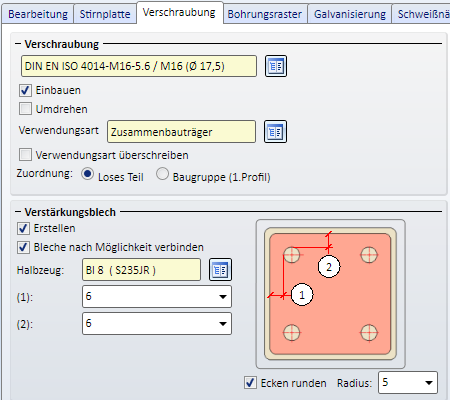
Task: Open the (2) distance dropdown
Action: (x=223, y=323)
